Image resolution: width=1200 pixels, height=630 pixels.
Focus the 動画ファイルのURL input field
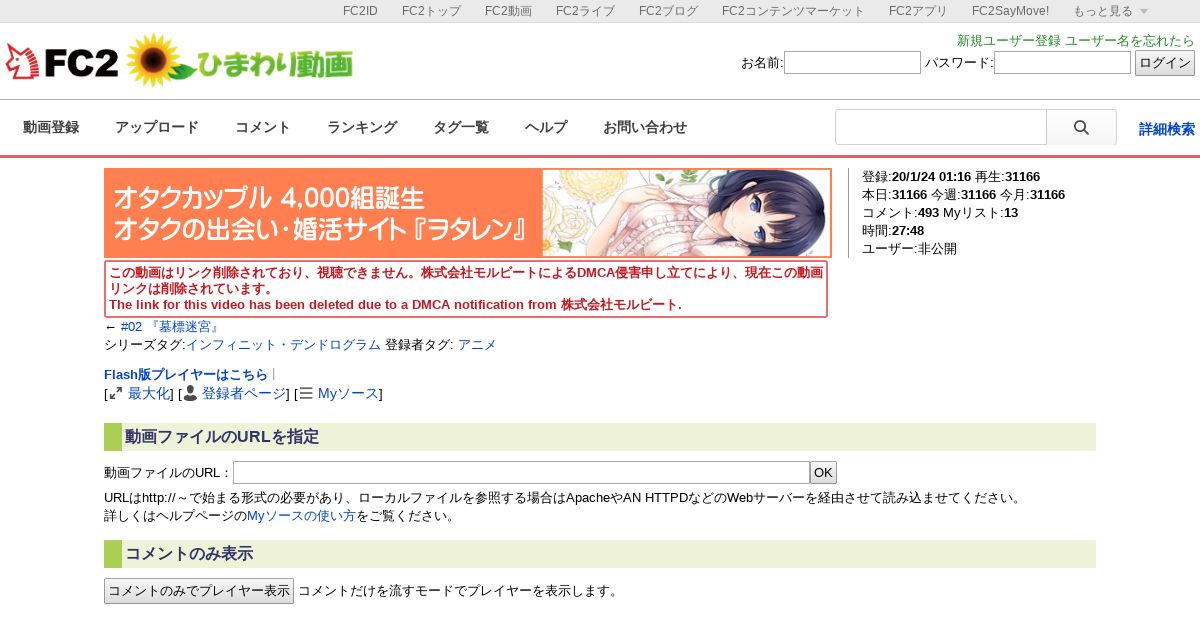(x=521, y=473)
